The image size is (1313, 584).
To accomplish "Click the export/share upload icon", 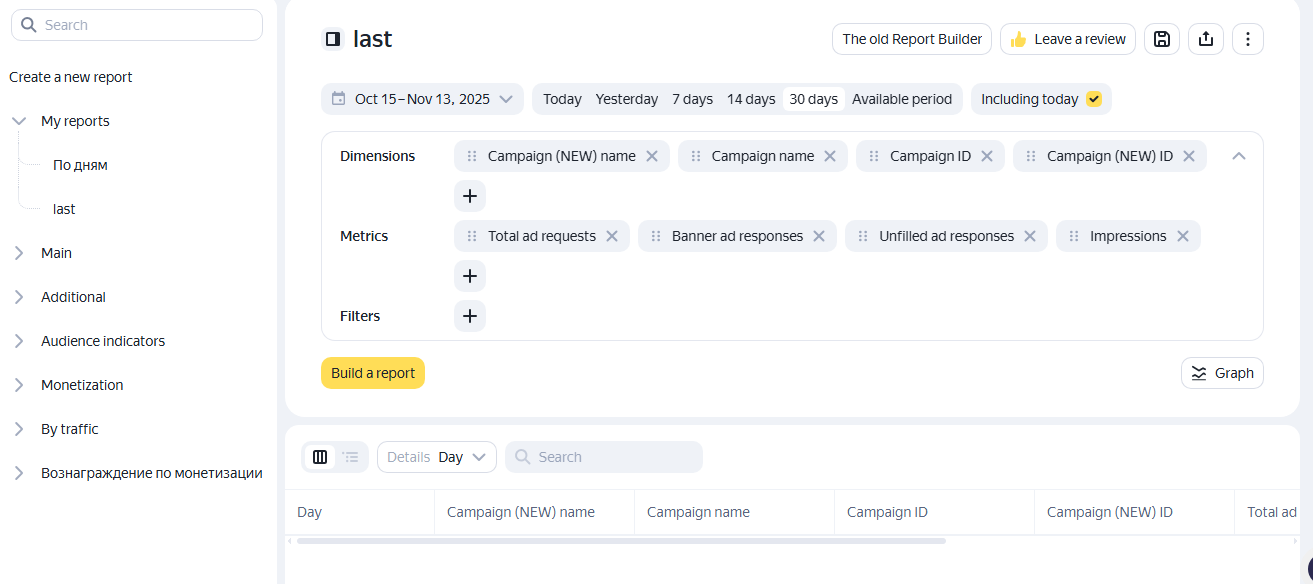I will coord(1205,39).
